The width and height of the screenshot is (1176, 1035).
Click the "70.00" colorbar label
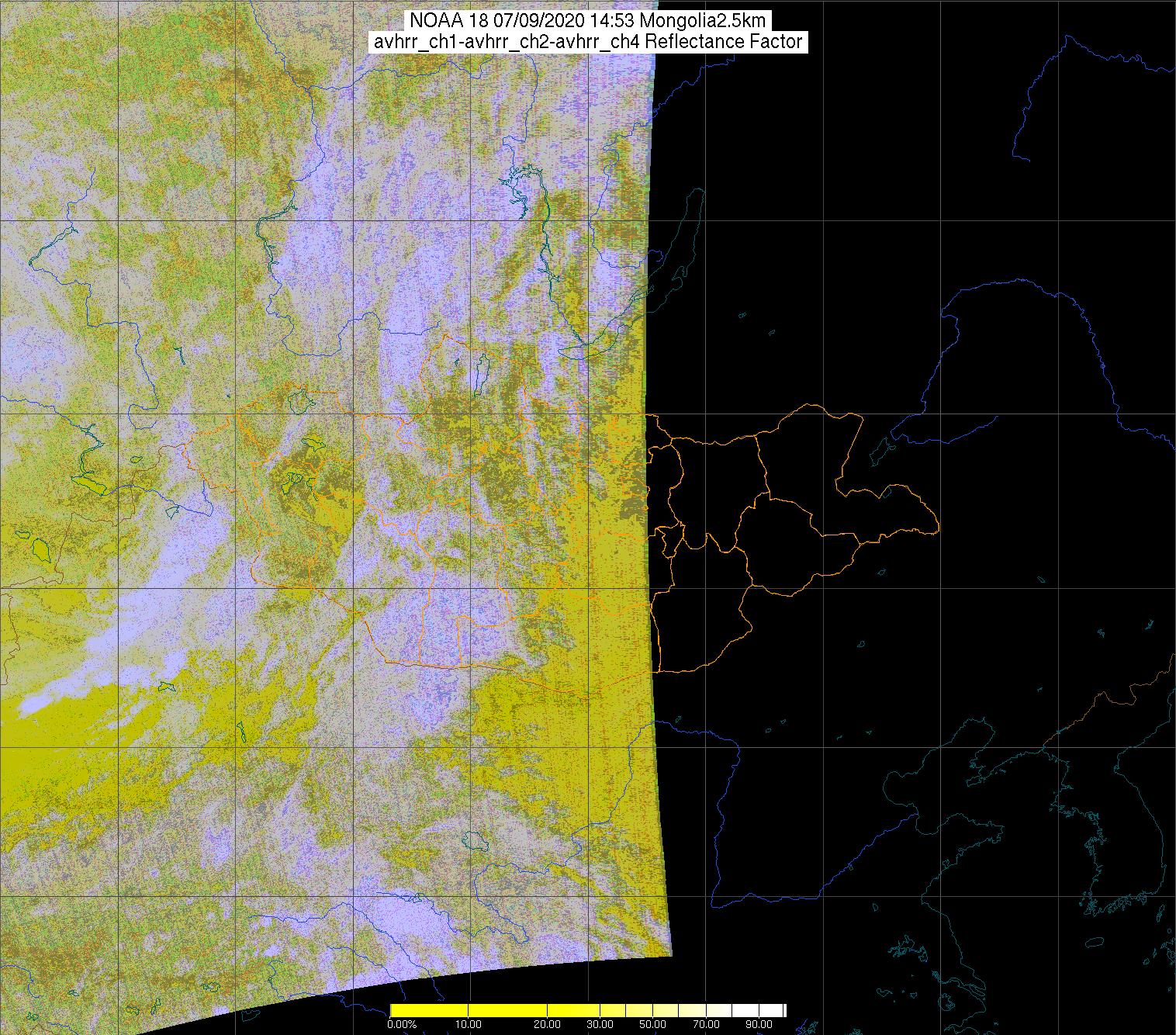(x=706, y=1026)
